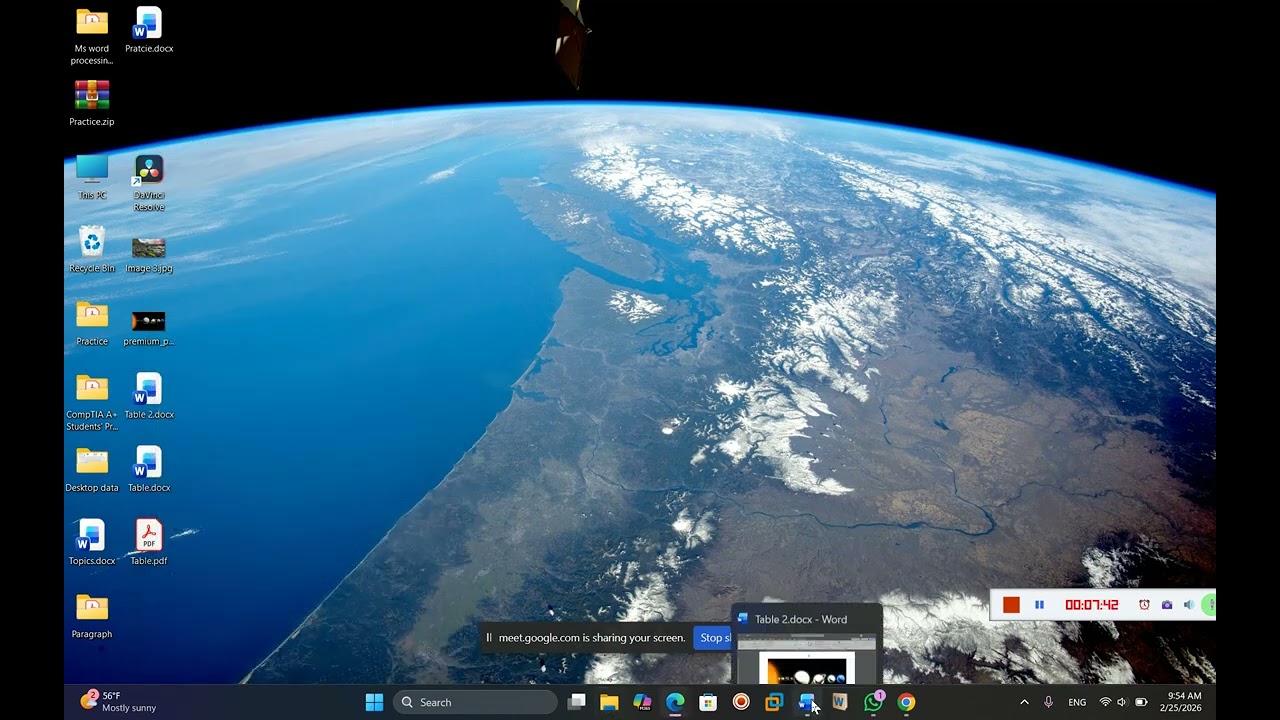Screen dimensions: 1280x720
Task: Click Stop sharing on Meet banner
Action: [x=714, y=638]
